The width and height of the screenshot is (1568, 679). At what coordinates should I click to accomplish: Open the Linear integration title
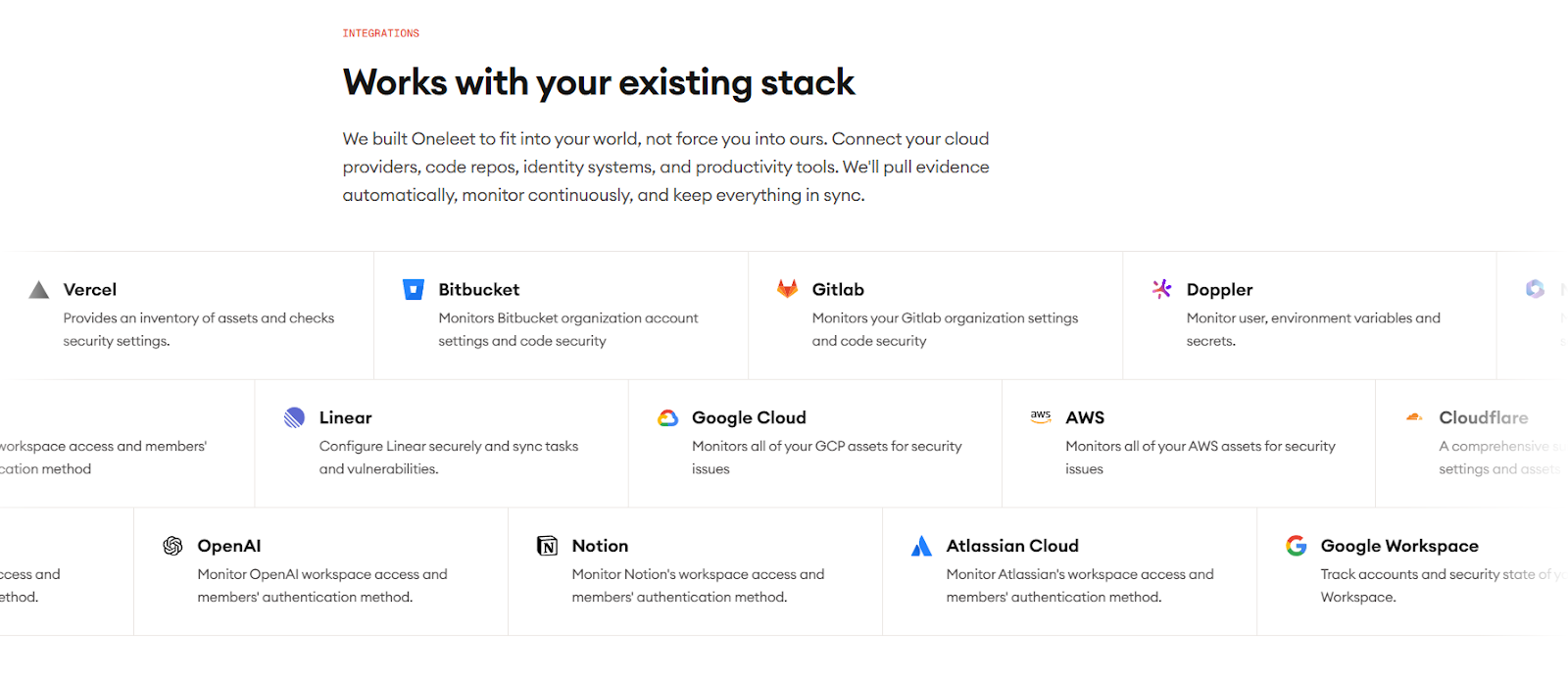[x=346, y=418]
